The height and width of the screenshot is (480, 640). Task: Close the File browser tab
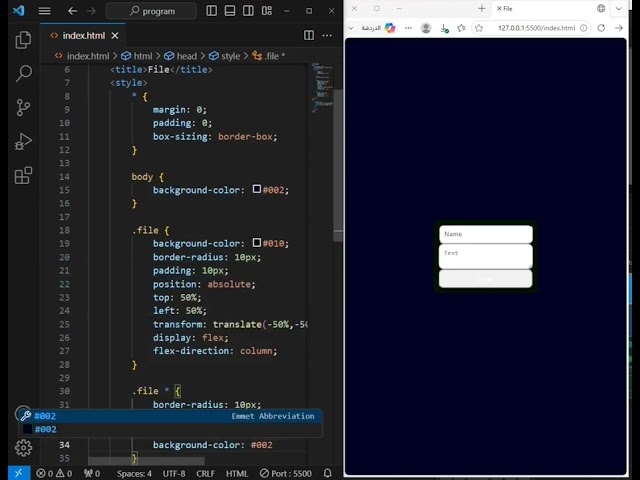coord(499,8)
